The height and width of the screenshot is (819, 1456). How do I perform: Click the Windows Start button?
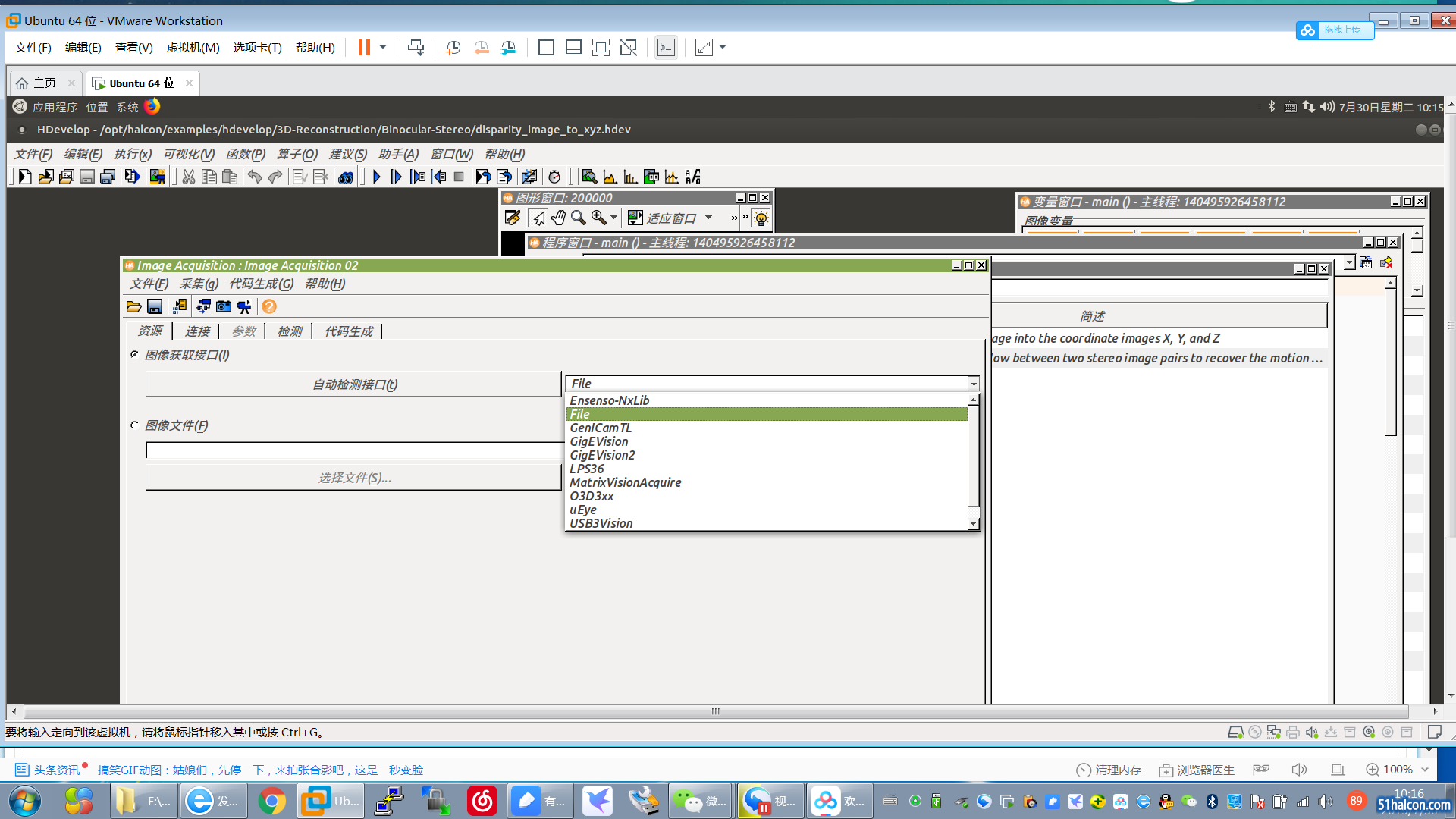pos(25,801)
